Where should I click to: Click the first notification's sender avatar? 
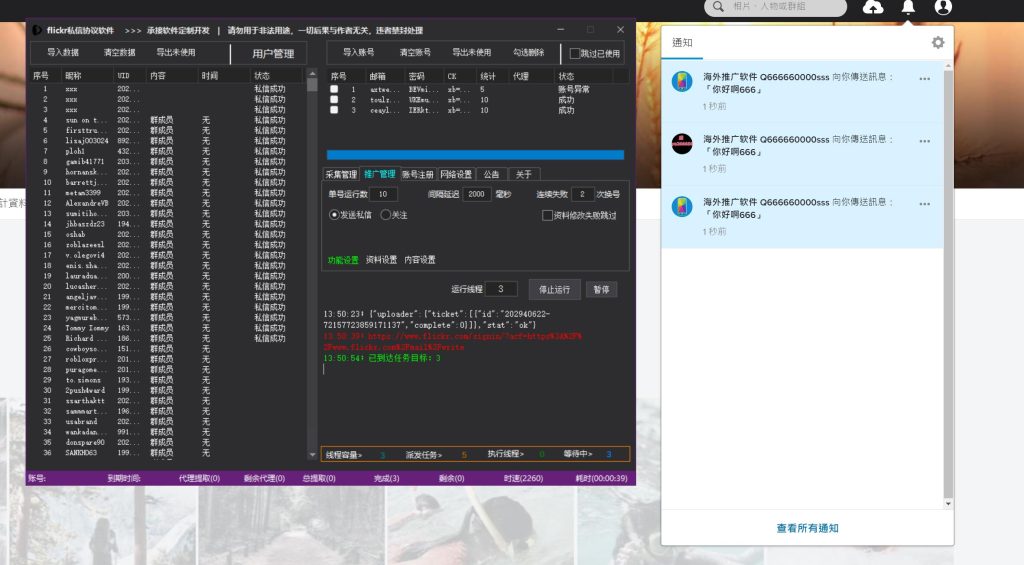pyautogui.click(x=682, y=82)
